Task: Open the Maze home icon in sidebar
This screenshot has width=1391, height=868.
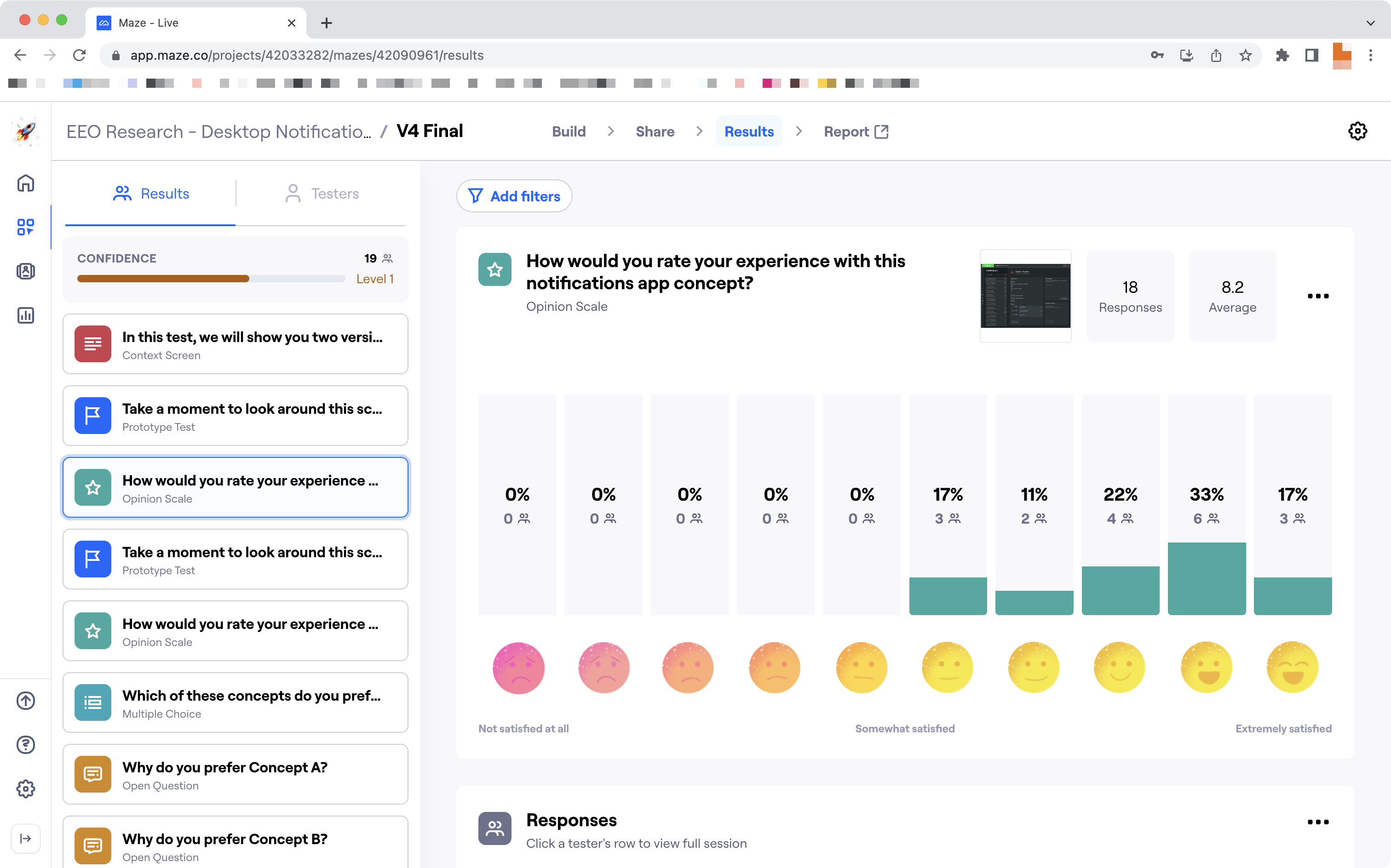Action: click(25, 183)
